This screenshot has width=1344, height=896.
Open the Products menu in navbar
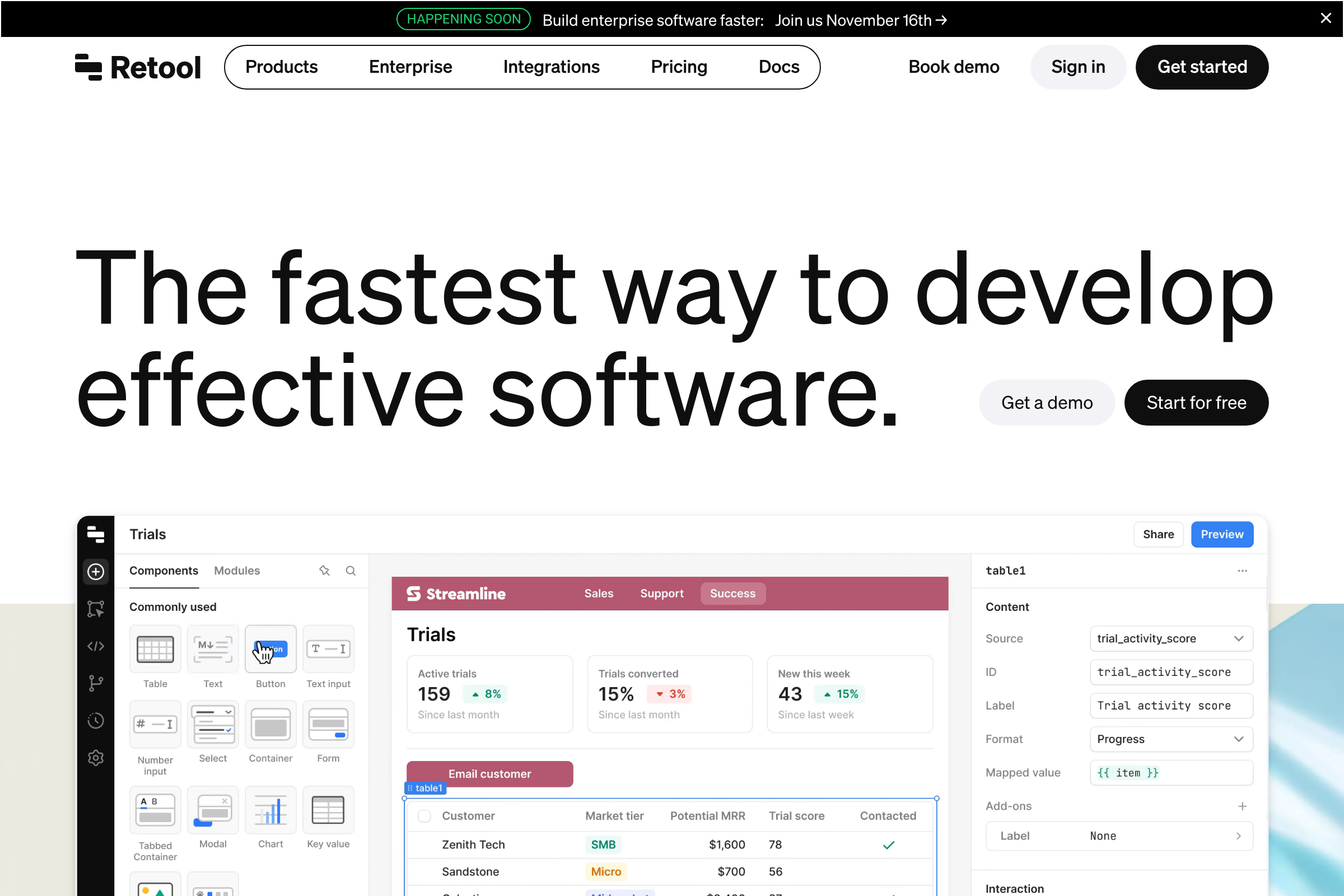click(281, 67)
